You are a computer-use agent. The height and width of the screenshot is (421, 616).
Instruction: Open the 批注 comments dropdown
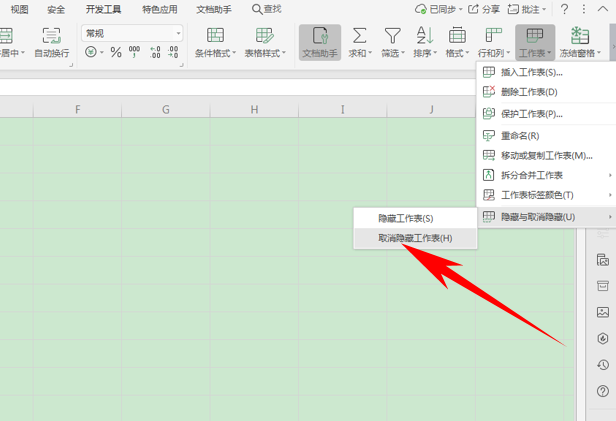point(526,9)
